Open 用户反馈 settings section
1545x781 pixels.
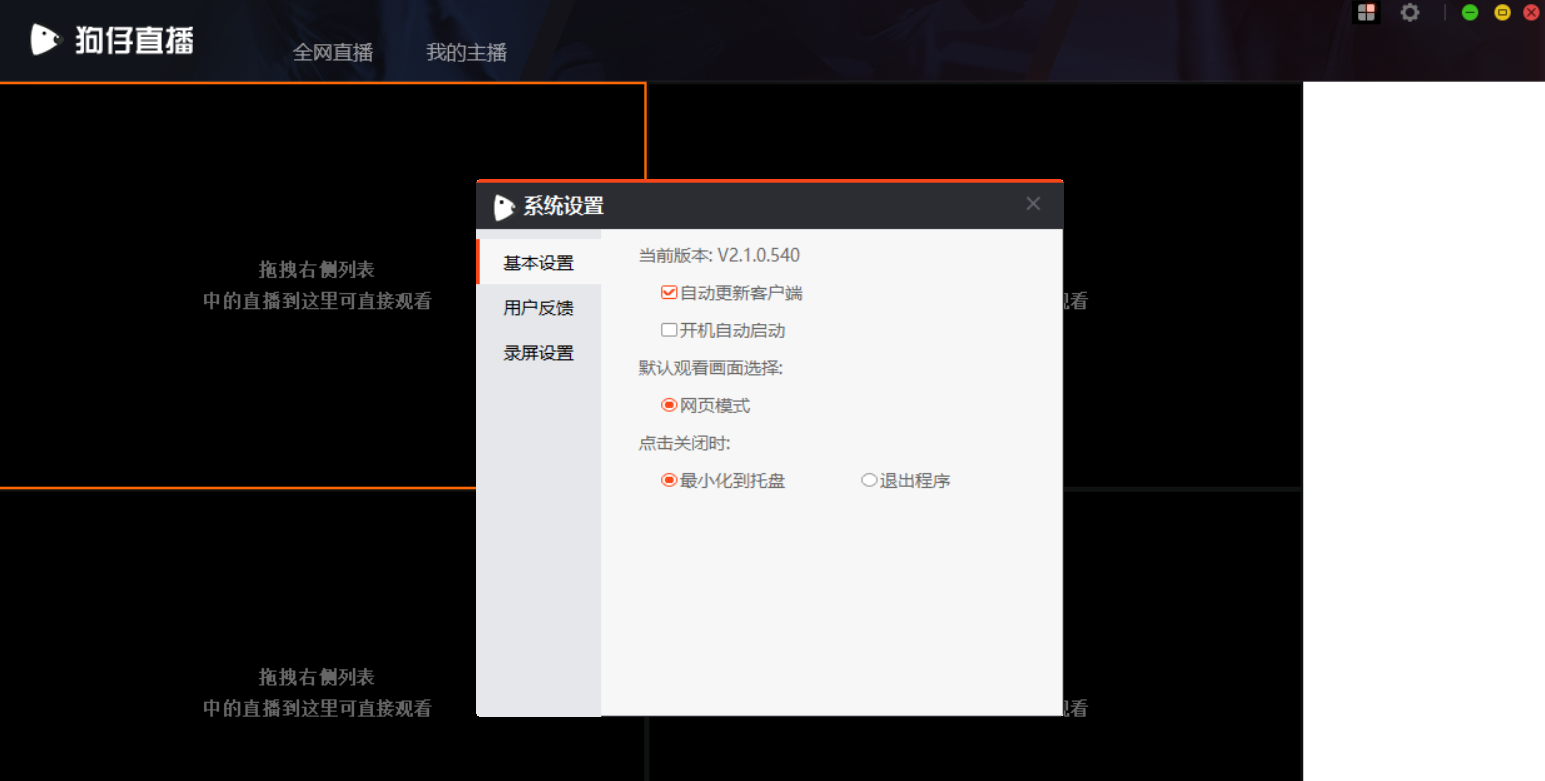[539, 307]
